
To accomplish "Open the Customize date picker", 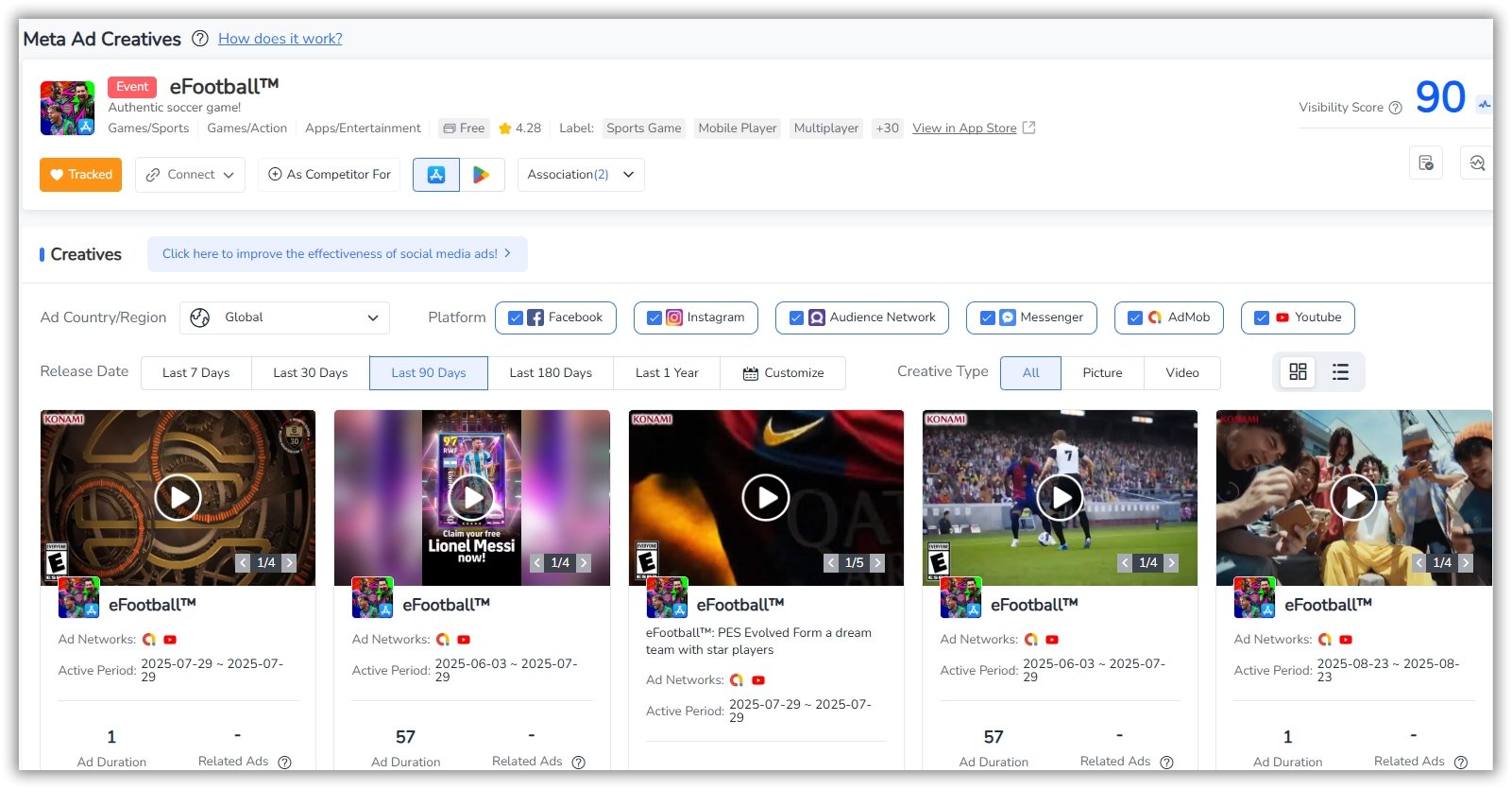I will point(783,373).
